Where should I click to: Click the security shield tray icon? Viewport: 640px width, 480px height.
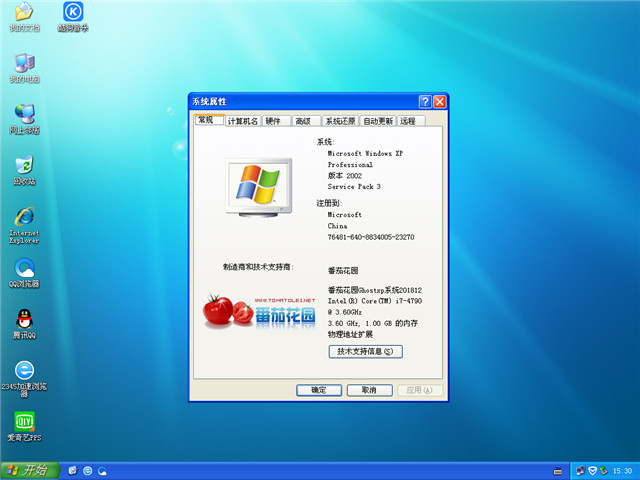point(592,471)
